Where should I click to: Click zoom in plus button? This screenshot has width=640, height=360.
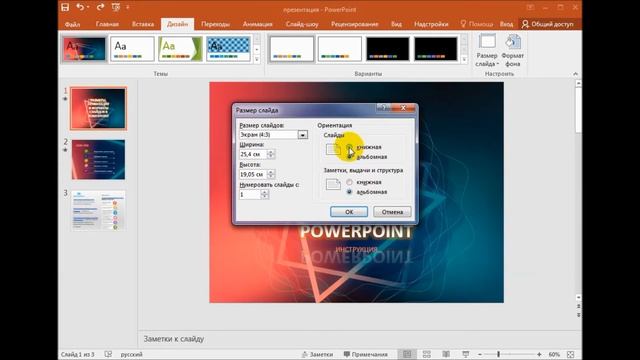539,354
